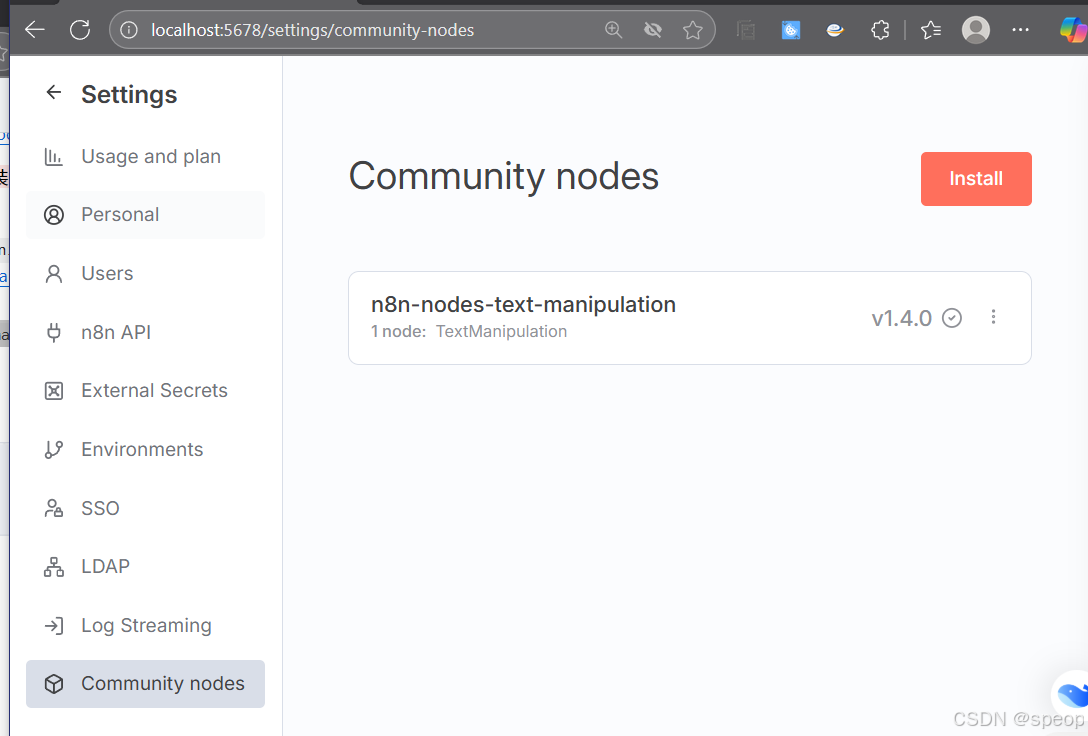The width and height of the screenshot is (1088, 736).
Task: Open the Favorites list icon
Action: click(x=931, y=30)
